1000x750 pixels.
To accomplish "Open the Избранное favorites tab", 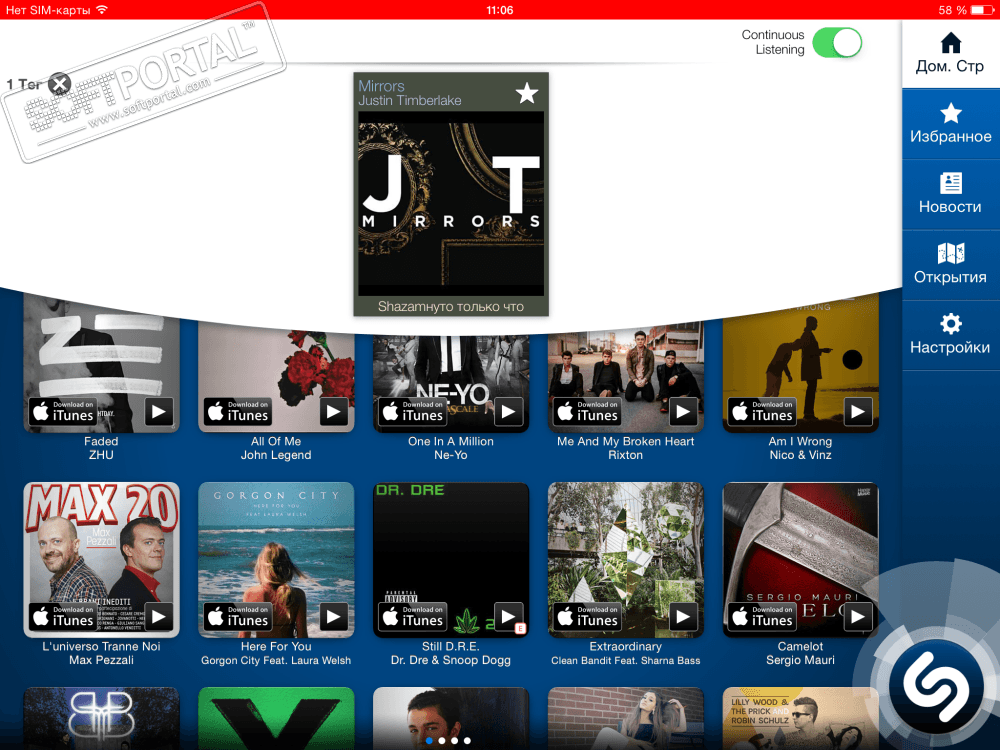I will (x=950, y=124).
